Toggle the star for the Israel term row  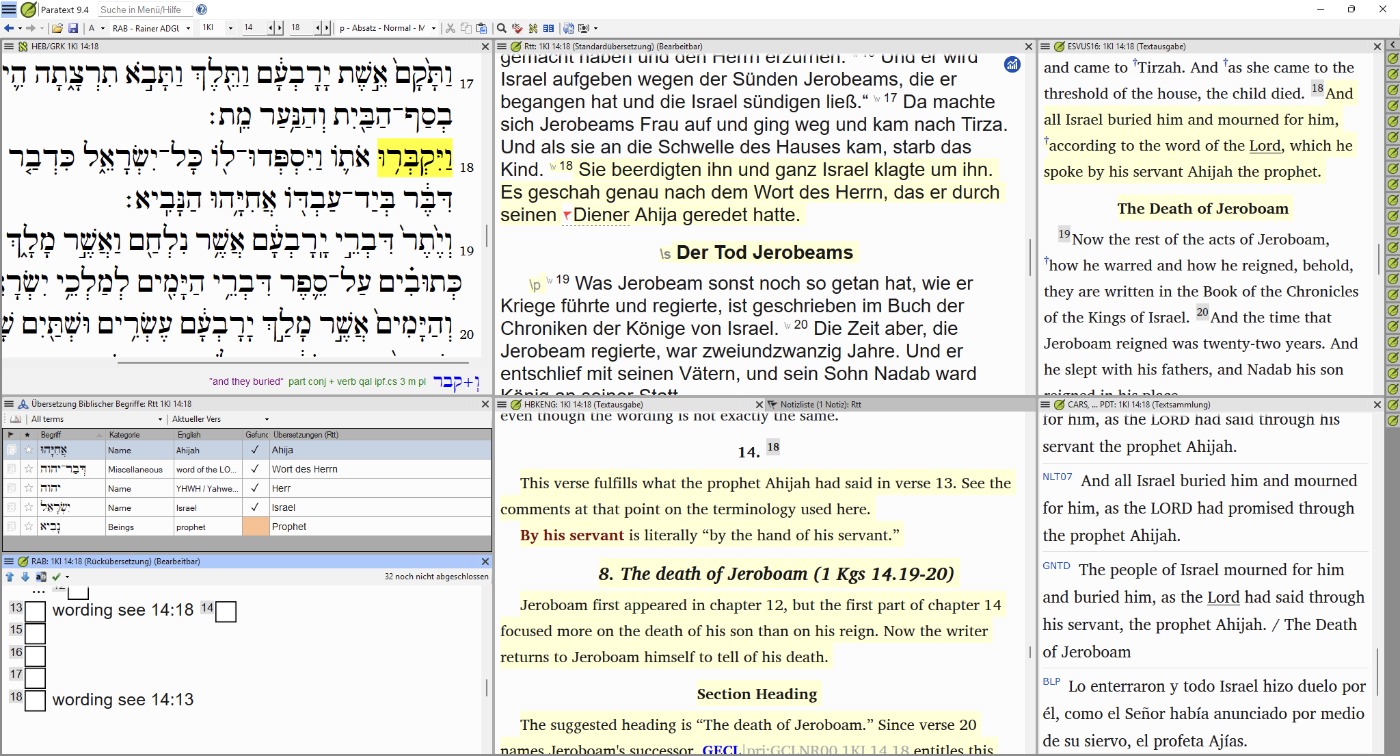coord(28,507)
